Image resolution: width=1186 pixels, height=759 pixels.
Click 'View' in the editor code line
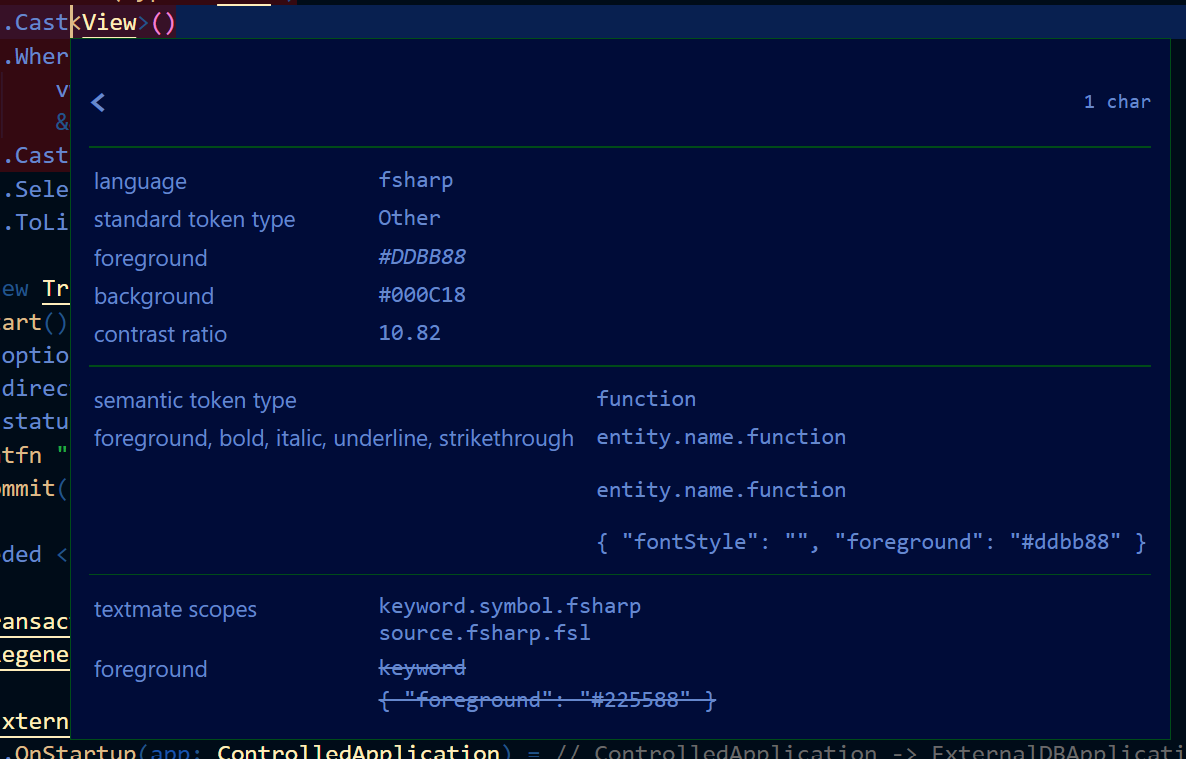point(109,23)
